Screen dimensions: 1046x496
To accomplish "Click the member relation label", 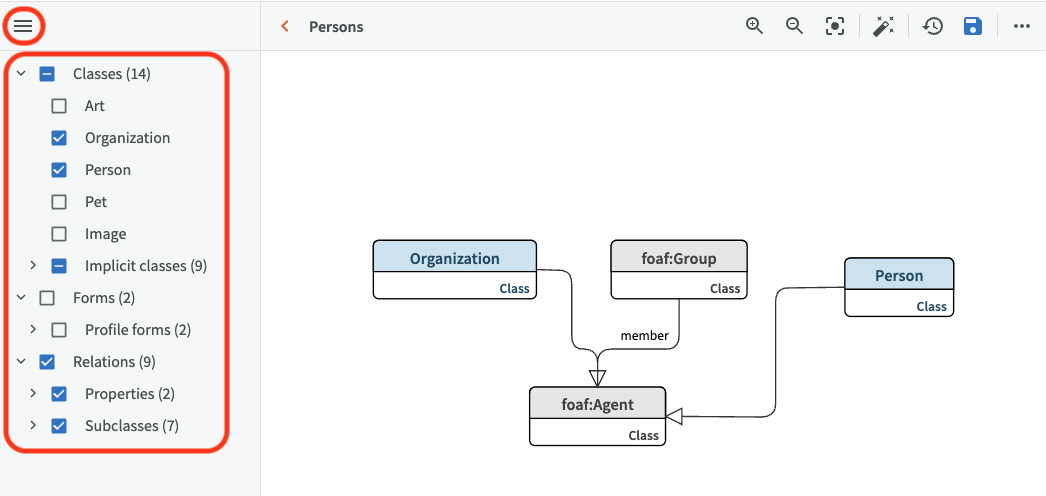I will pos(644,336).
